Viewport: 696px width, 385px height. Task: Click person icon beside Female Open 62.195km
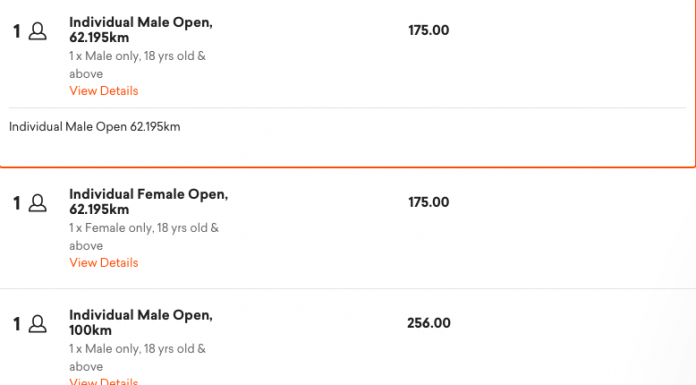click(x=38, y=203)
